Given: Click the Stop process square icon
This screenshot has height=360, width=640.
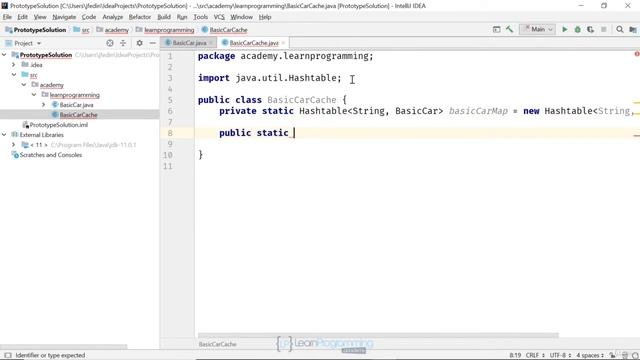Looking at the screenshot, I should coord(604,29).
